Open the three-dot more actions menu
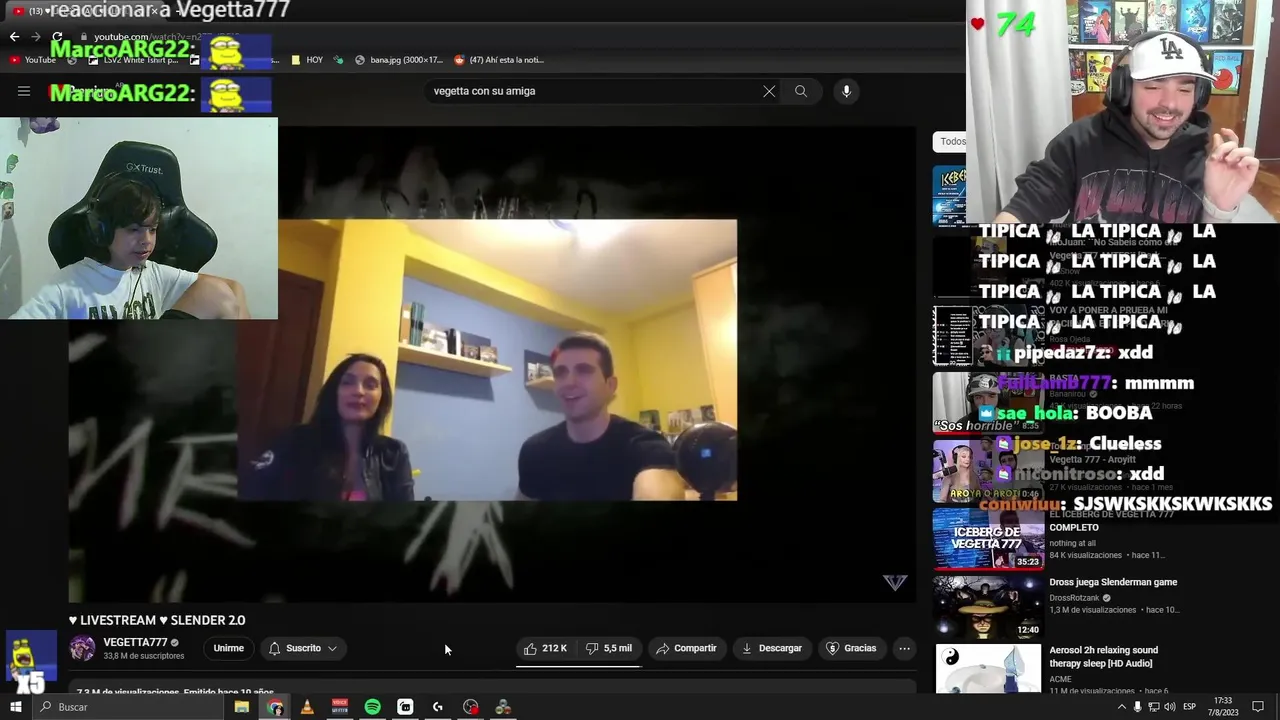1280x720 pixels. coord(904,648)
